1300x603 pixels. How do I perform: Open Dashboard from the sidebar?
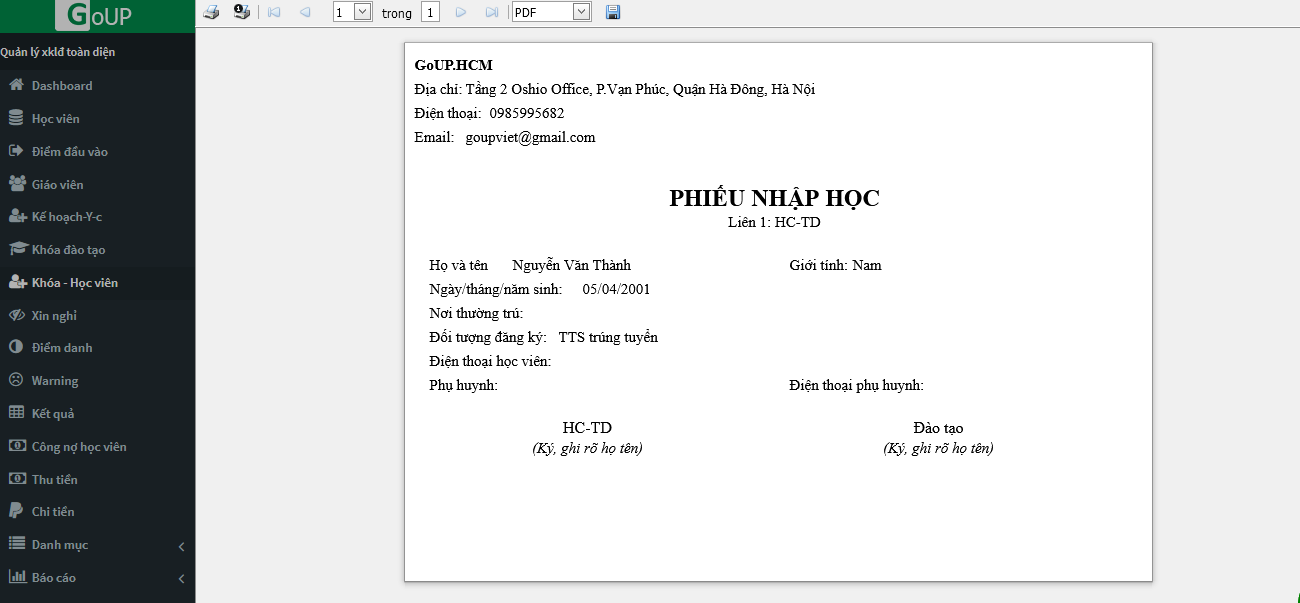point(61,86)
